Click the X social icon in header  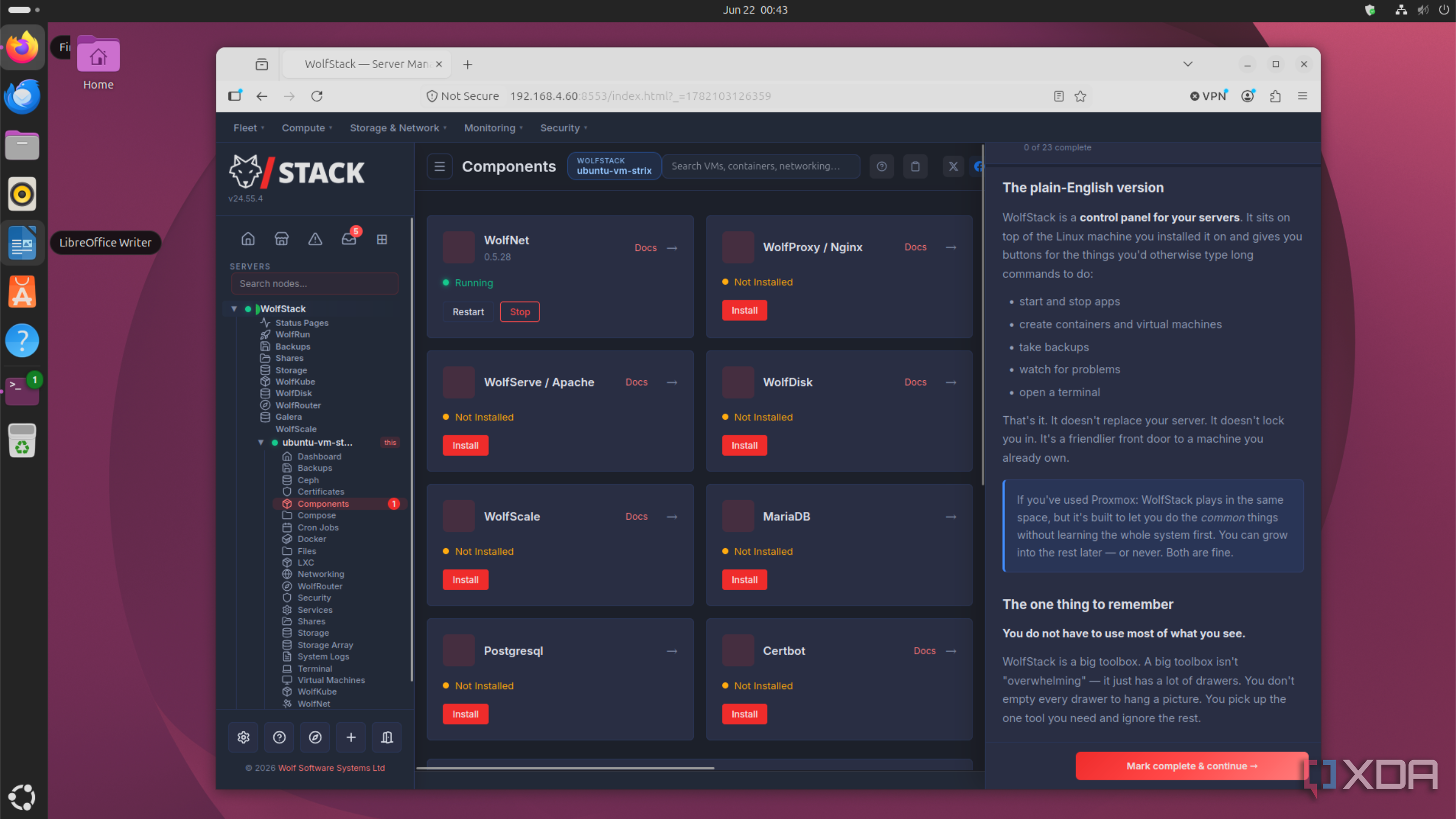coord(954,166)
